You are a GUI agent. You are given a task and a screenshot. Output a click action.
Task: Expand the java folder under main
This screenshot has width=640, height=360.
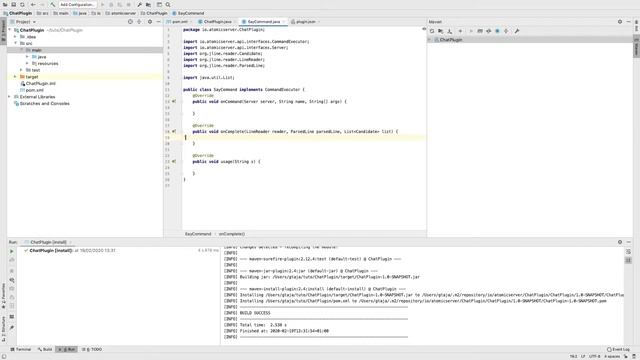pyautogui.click(x=27, y=57)
